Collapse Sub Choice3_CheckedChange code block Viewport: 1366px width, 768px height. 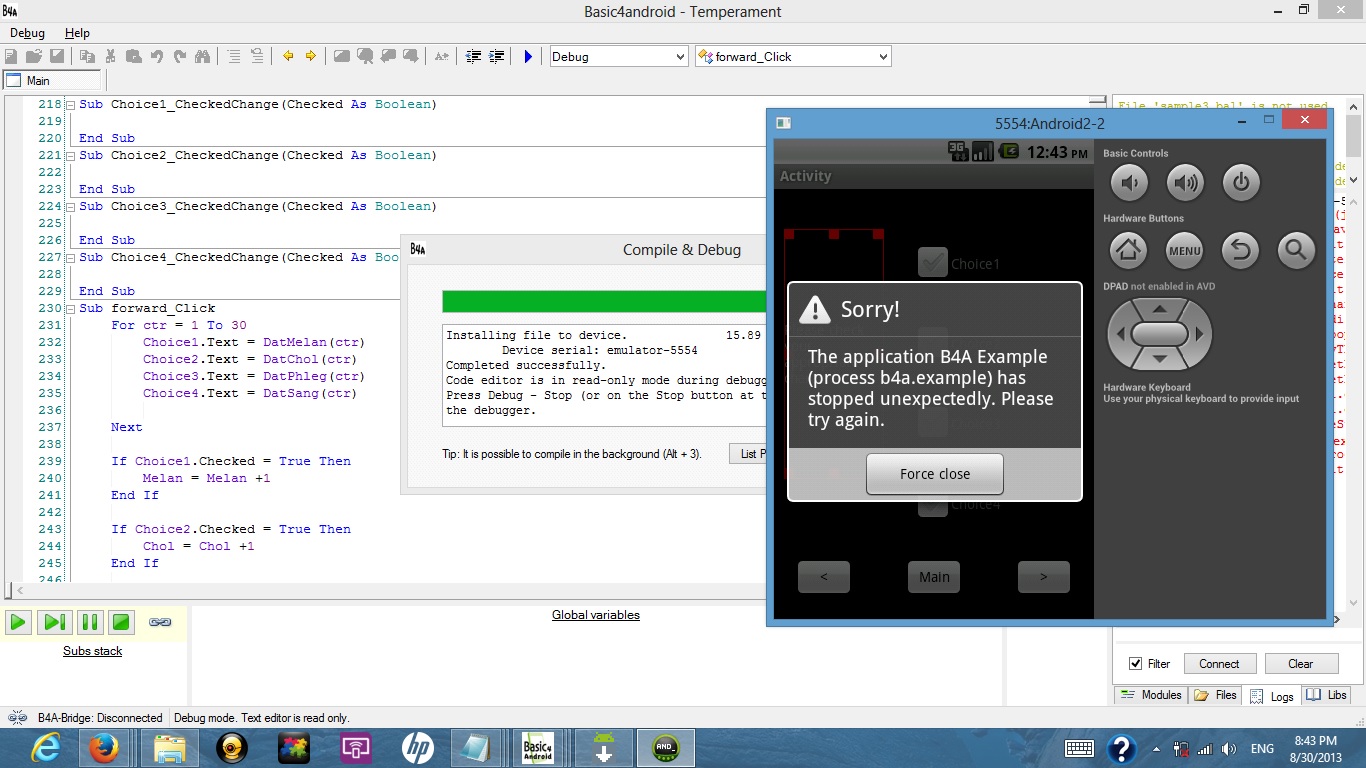70,206
